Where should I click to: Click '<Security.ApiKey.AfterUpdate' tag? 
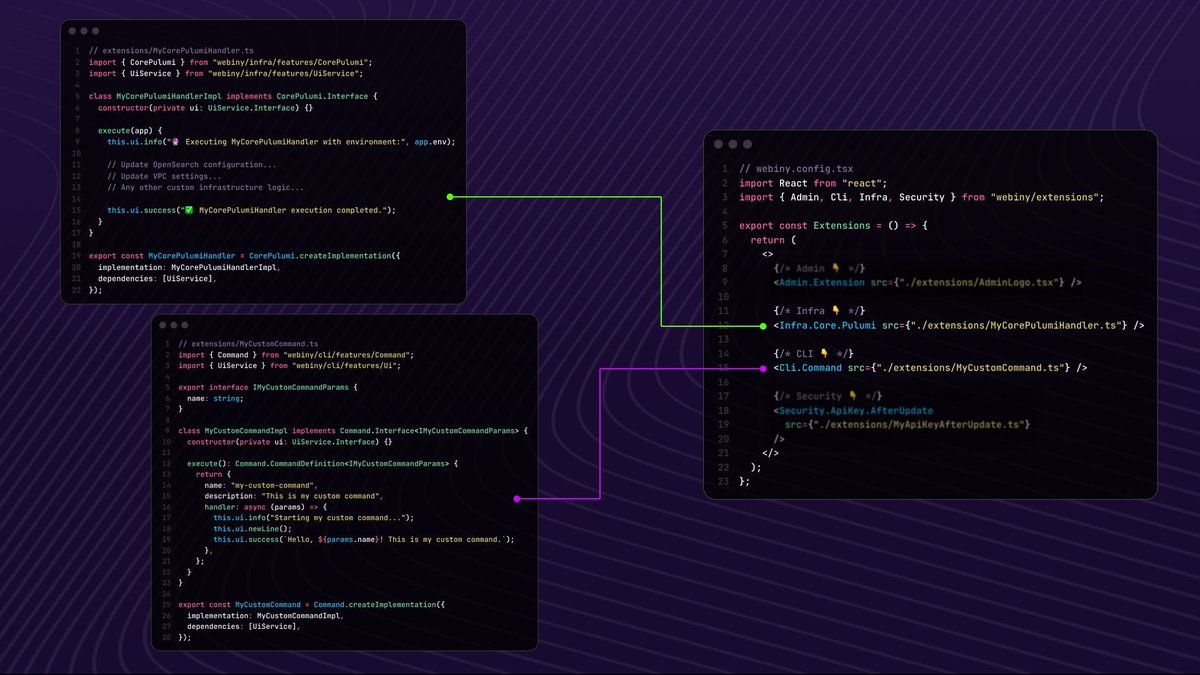(x=853, y=410)
